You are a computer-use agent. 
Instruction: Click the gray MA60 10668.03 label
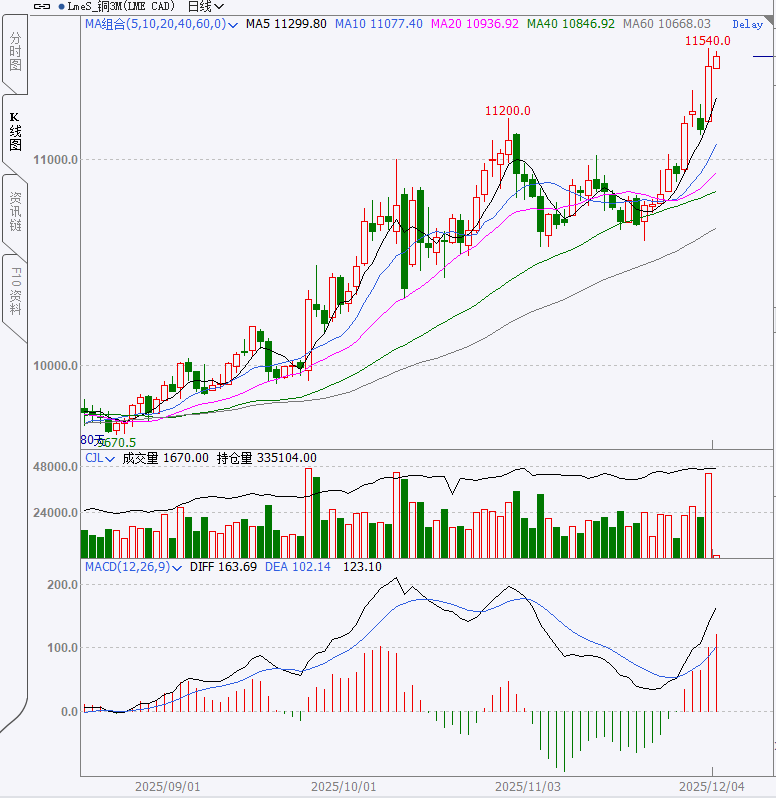click(667, 23)
